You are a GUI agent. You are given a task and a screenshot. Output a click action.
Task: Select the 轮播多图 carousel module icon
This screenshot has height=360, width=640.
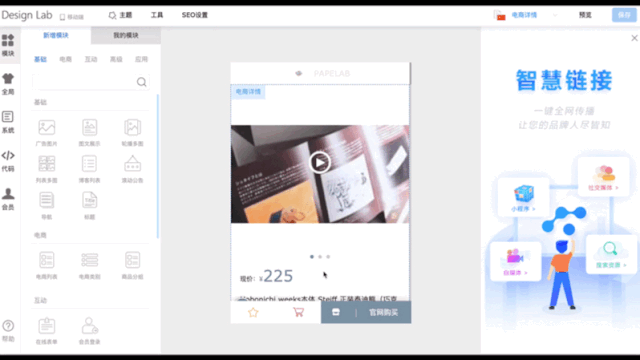coord(132,132)
